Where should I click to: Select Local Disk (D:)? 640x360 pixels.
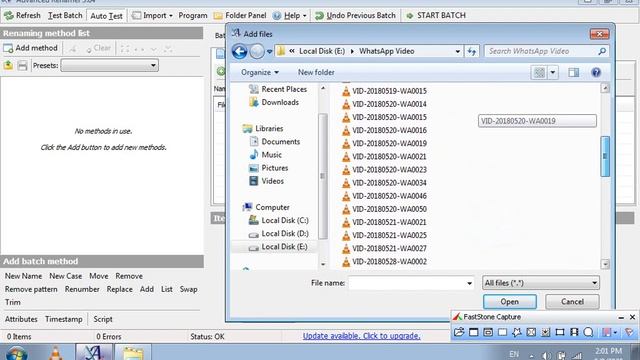[x=279, y=233]
